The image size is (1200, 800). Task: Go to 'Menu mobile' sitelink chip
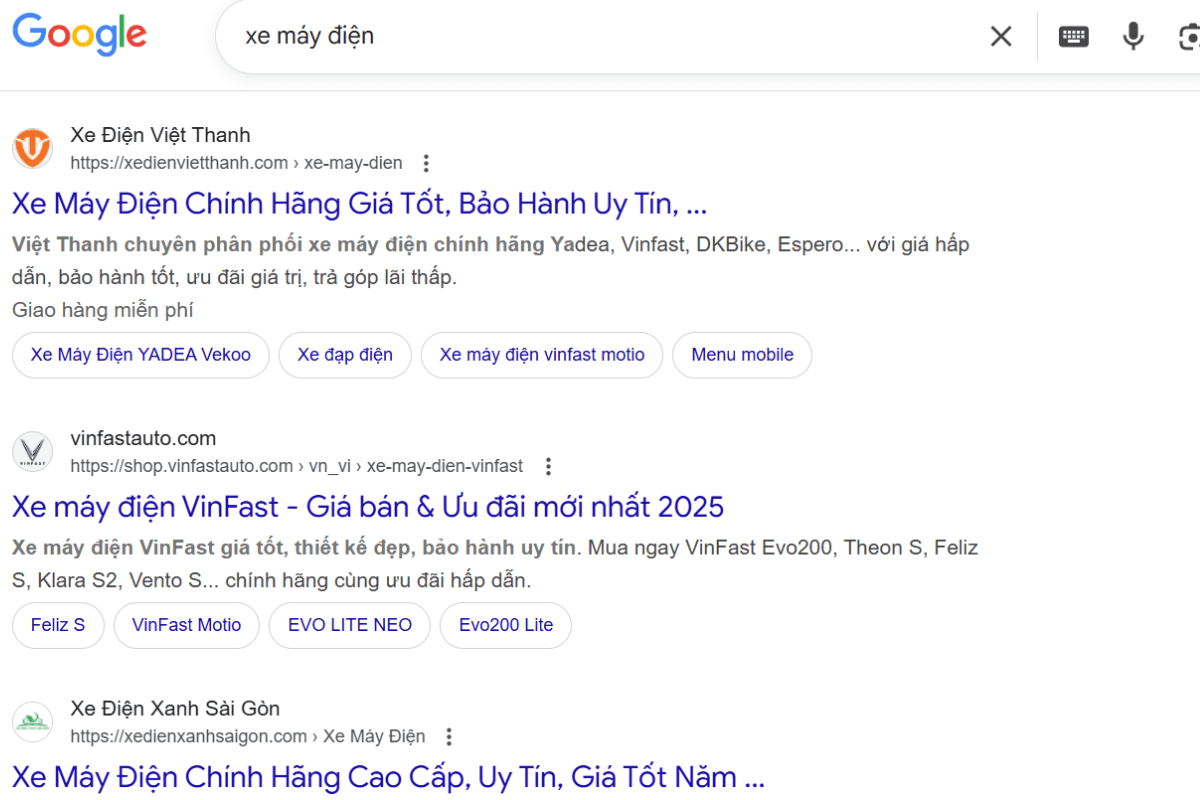pos(742,355)
